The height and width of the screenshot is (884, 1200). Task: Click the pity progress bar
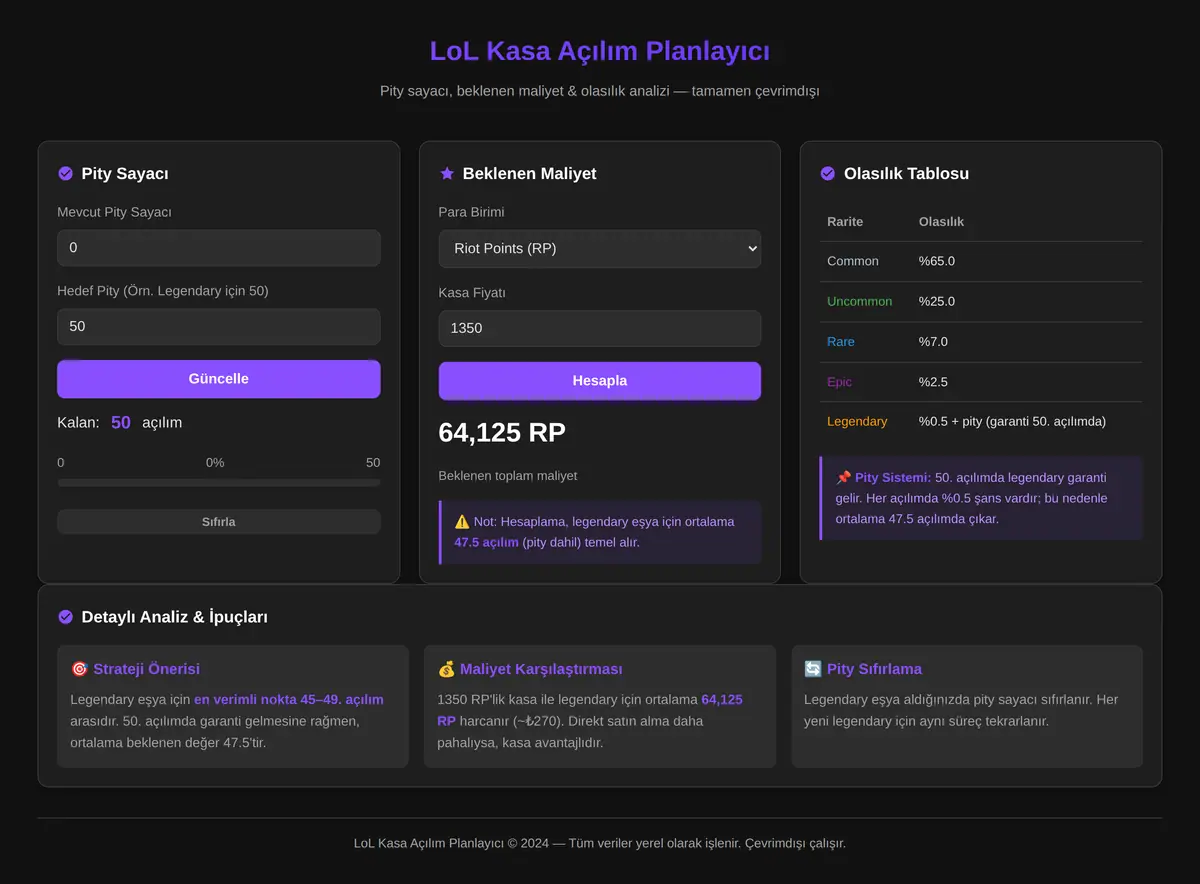[219, 482]
